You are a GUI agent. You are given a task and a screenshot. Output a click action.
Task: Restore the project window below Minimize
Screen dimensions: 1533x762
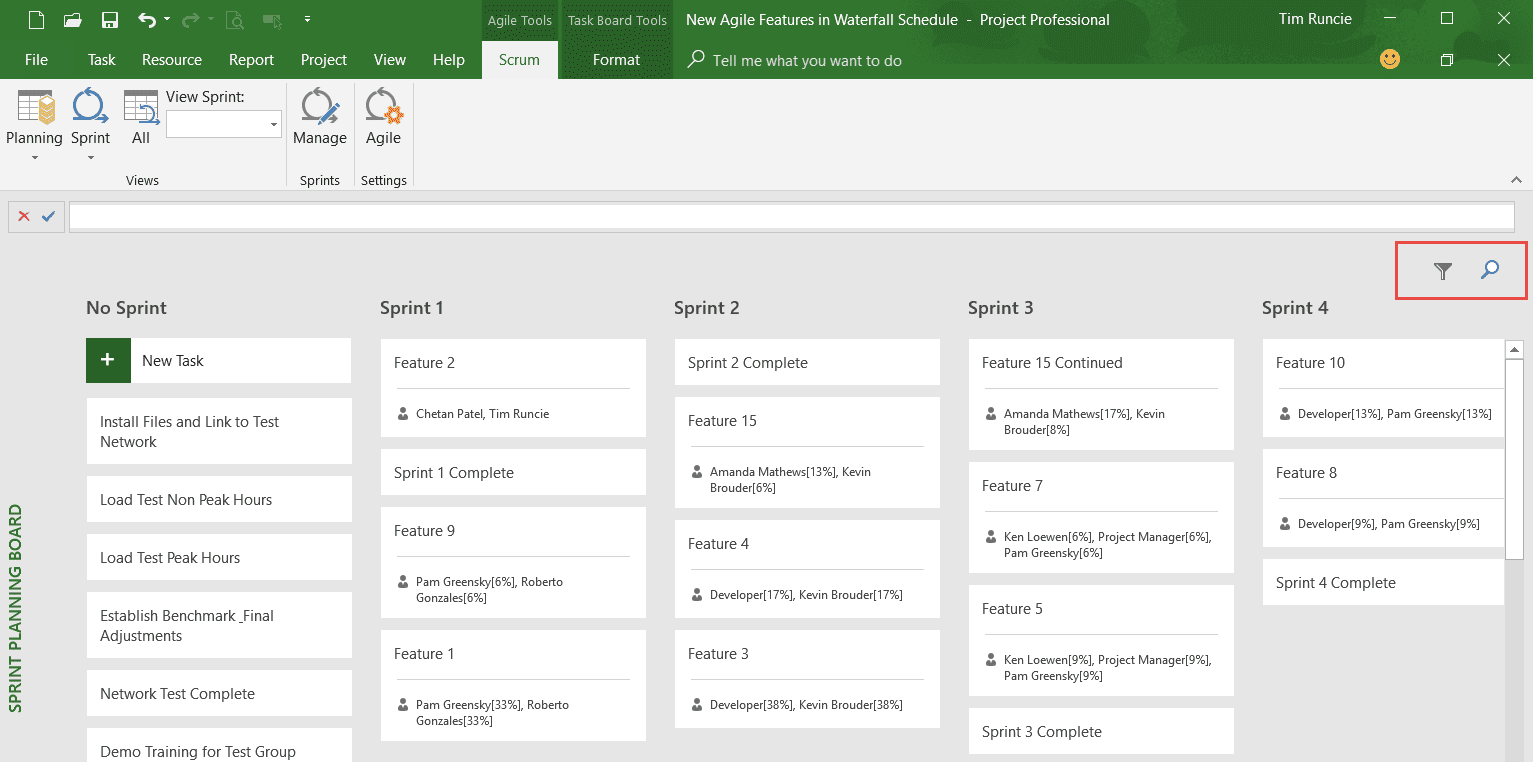[1446, 60]
